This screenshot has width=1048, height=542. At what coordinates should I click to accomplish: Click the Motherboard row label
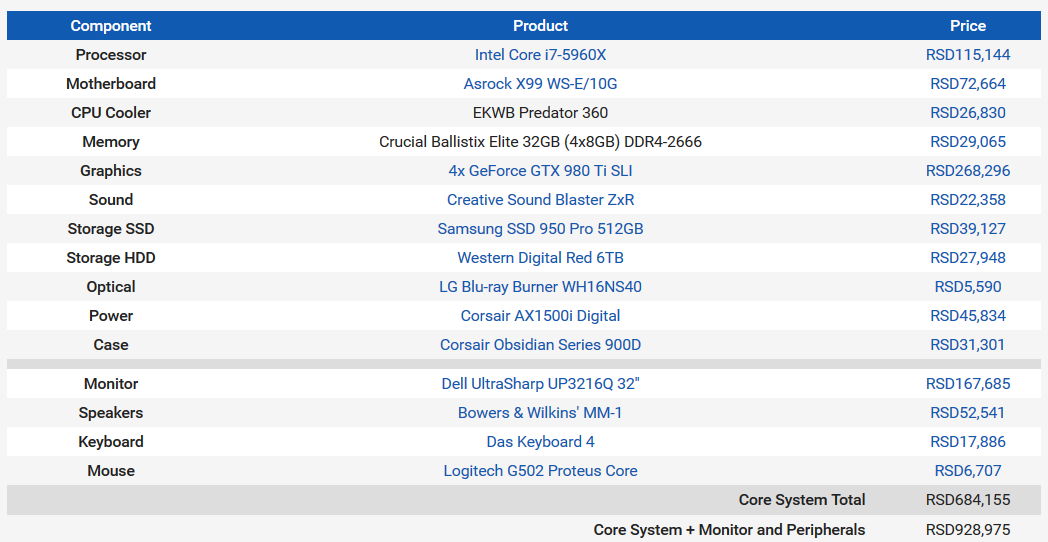[111, 84]
